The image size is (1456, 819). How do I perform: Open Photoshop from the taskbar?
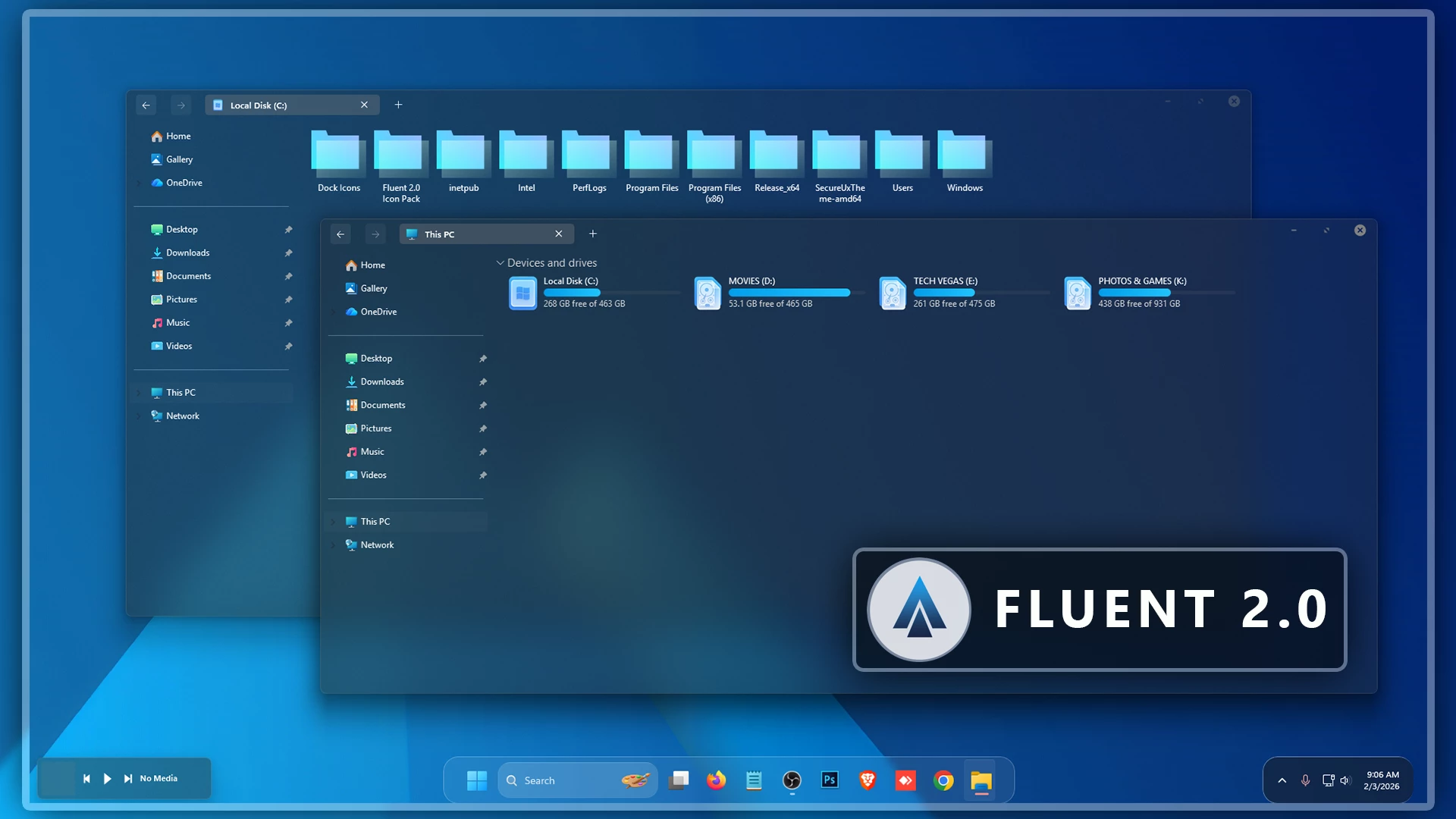[830, 780]
